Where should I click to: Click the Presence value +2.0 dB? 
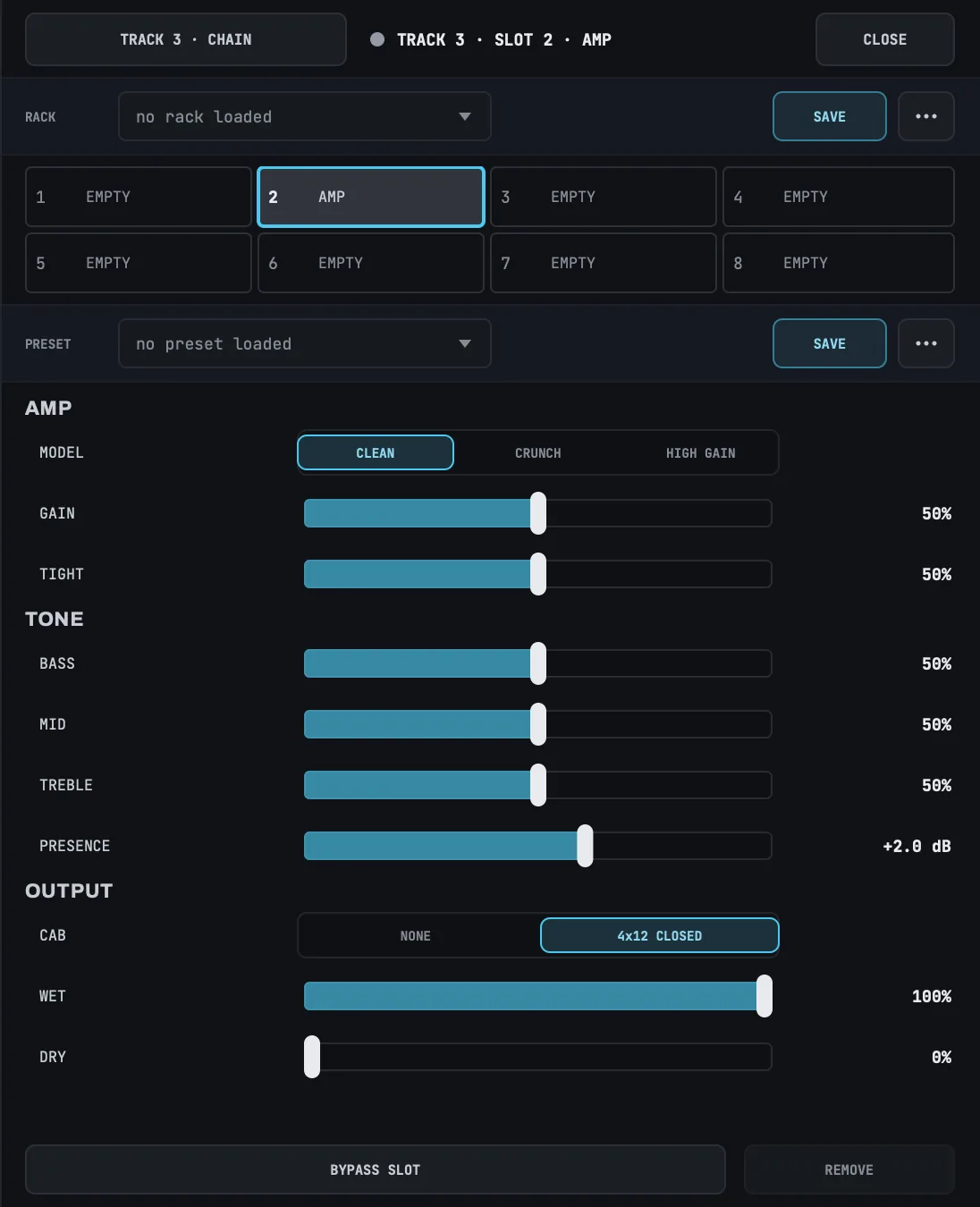coord(917,846)
